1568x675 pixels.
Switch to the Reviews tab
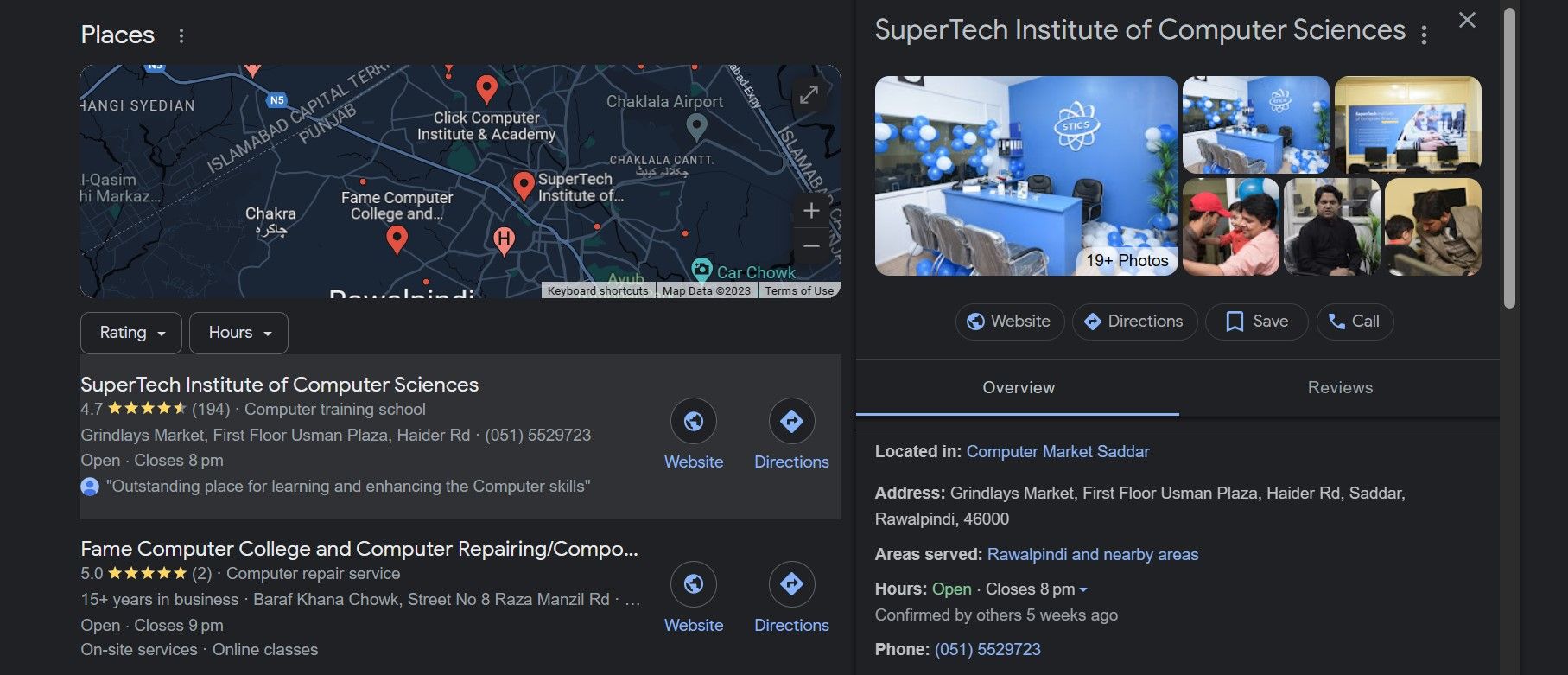pos(1340,388)
